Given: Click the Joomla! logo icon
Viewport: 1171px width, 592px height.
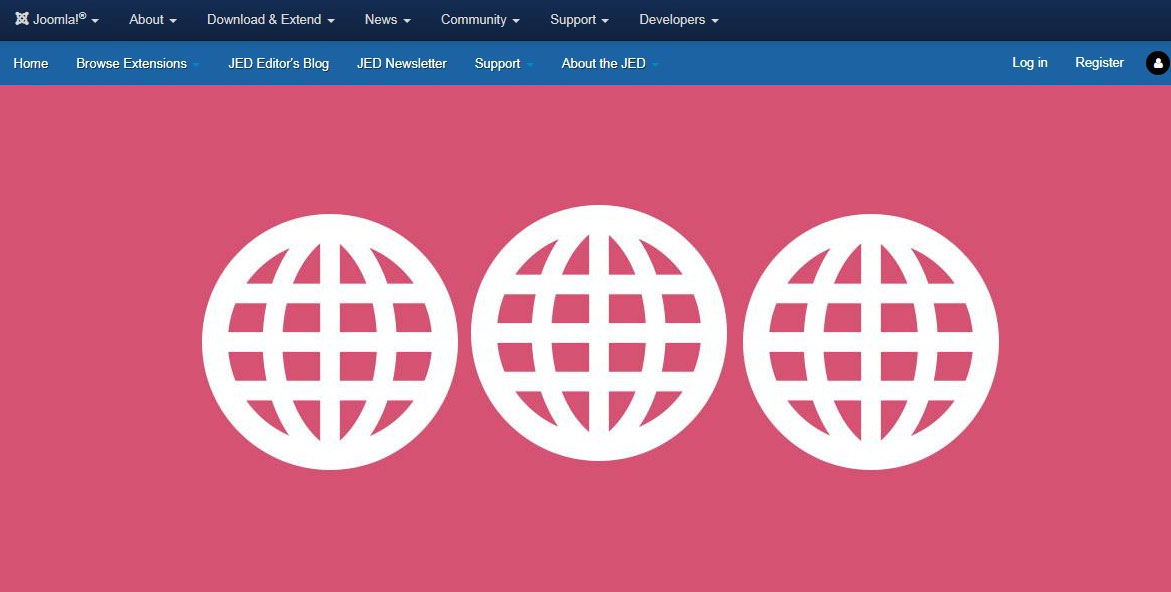Looking at the screenshot, I should [x=22, y=19].
